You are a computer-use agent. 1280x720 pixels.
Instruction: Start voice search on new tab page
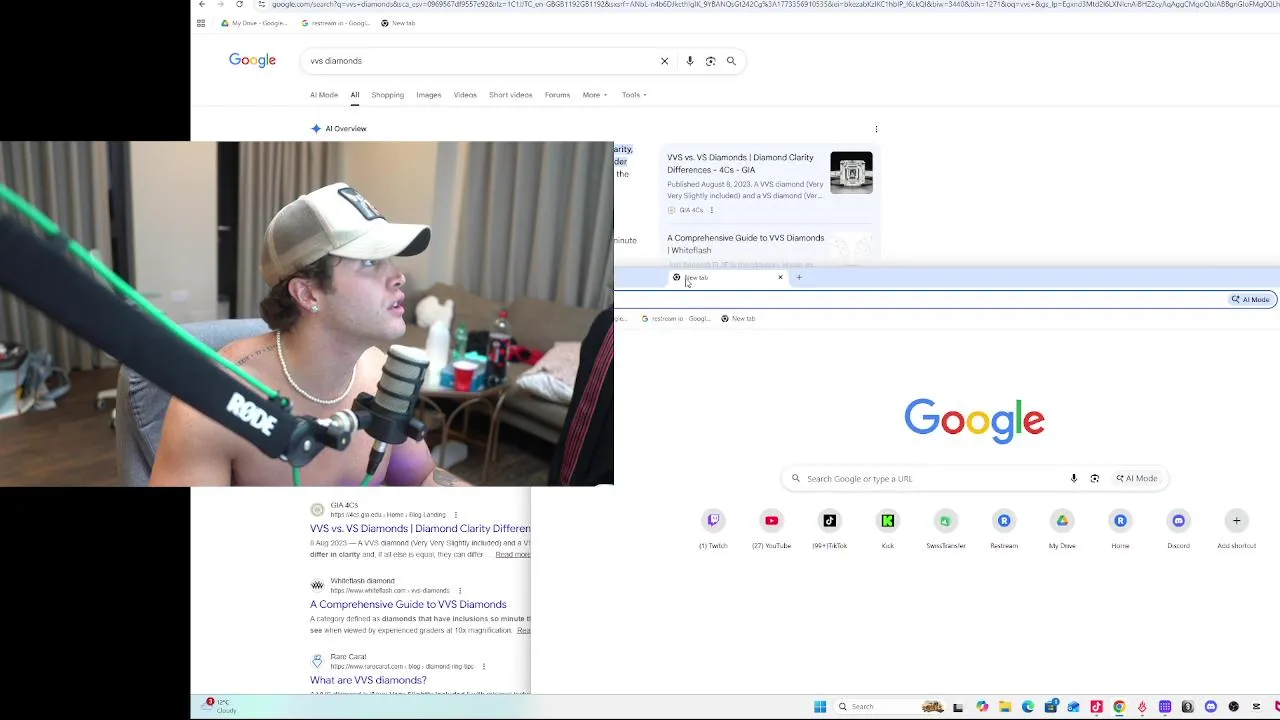click(x=1074, y=478)
